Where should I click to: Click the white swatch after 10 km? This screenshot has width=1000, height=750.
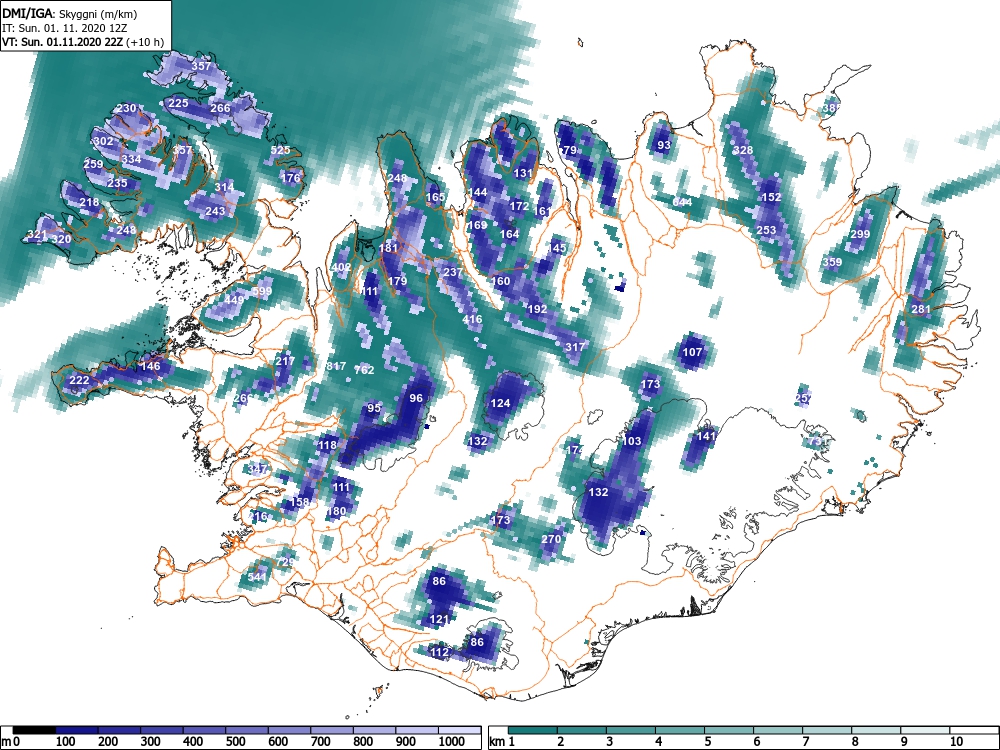click(973, 730)
